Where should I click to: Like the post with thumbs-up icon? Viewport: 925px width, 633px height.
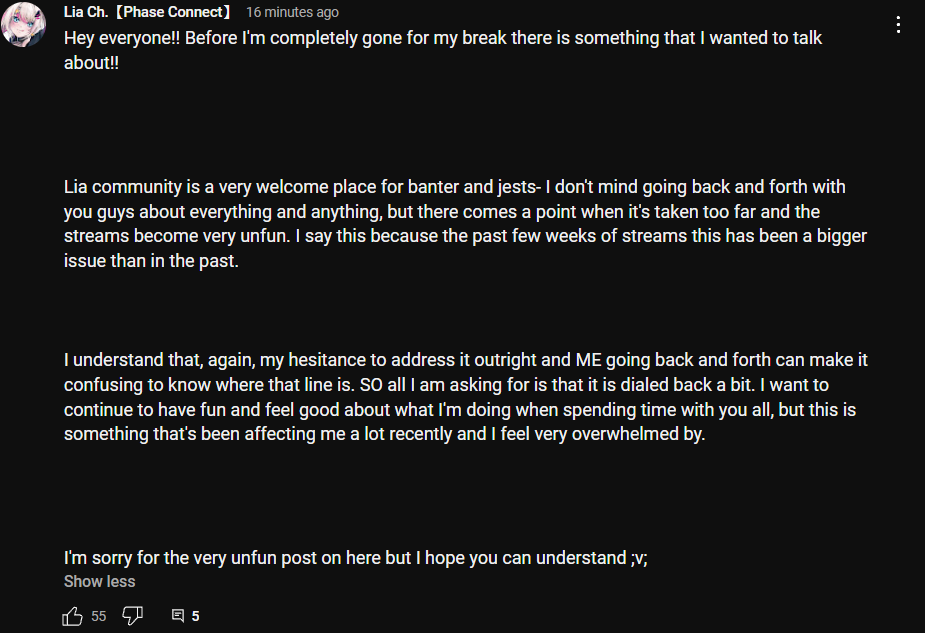[72, 616]
